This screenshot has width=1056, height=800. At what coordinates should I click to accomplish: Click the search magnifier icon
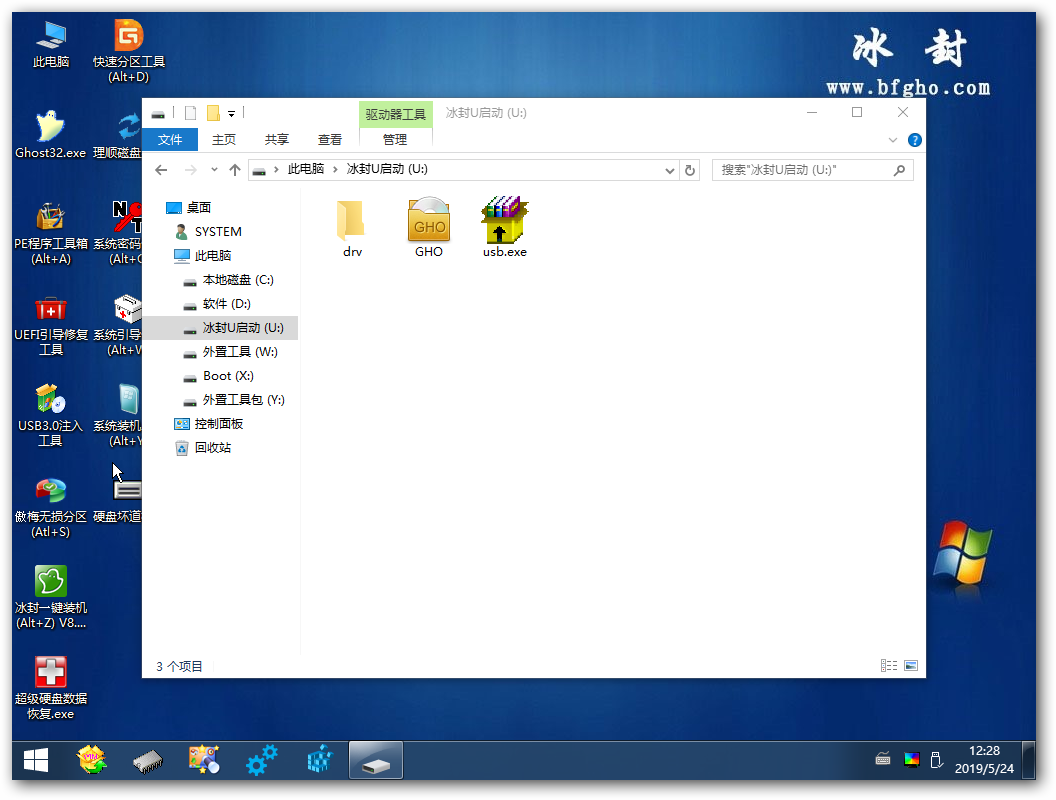click(899, 170)
